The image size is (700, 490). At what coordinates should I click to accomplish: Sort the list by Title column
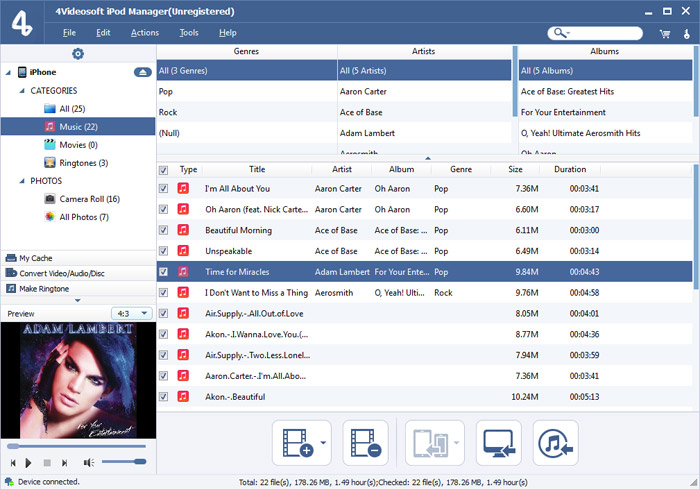pyautogui.click(x=257, y=169)
